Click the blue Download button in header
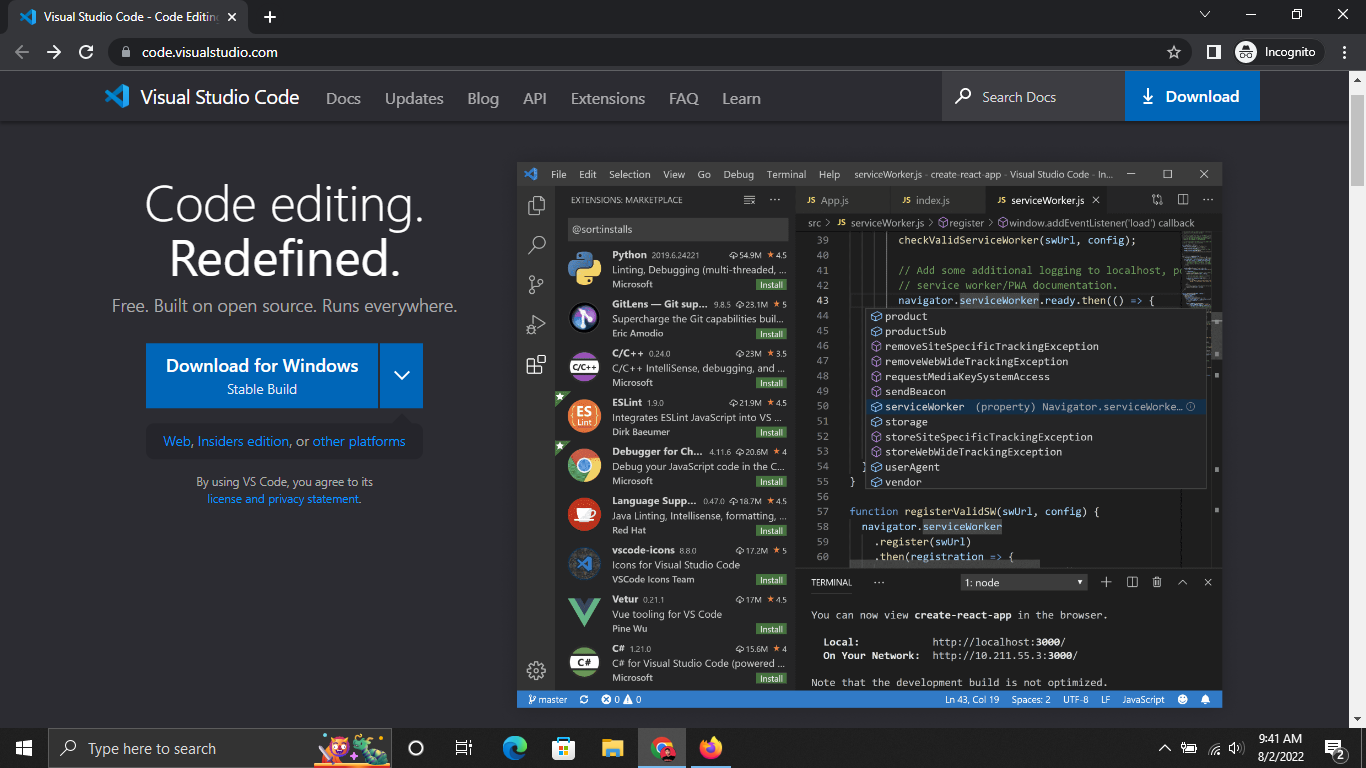 coord(1192,97)
